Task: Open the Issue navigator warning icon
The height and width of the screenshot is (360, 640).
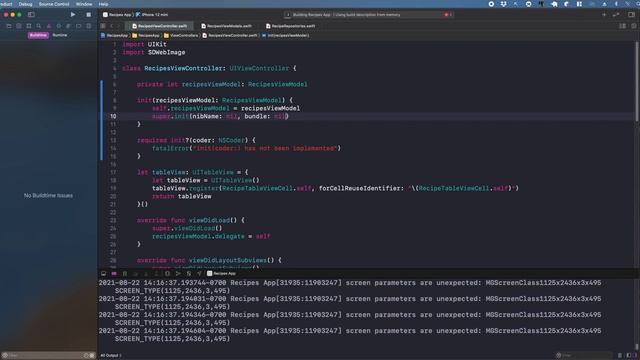Action: click(x=49, y=26)
